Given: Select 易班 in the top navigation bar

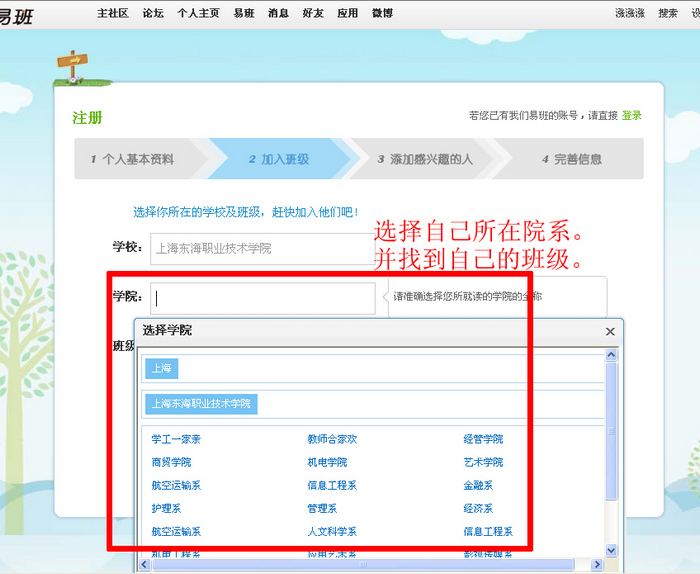Looking at the screenshot, I should (244, 13).
